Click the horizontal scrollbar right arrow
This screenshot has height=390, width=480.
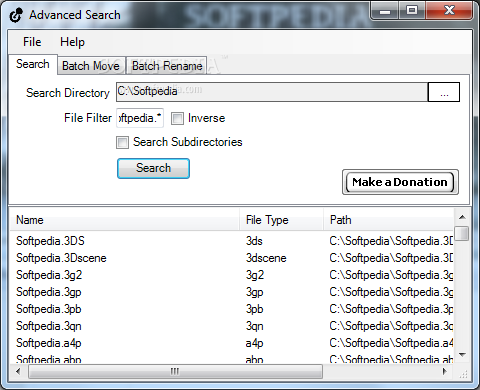pos(445,371)
